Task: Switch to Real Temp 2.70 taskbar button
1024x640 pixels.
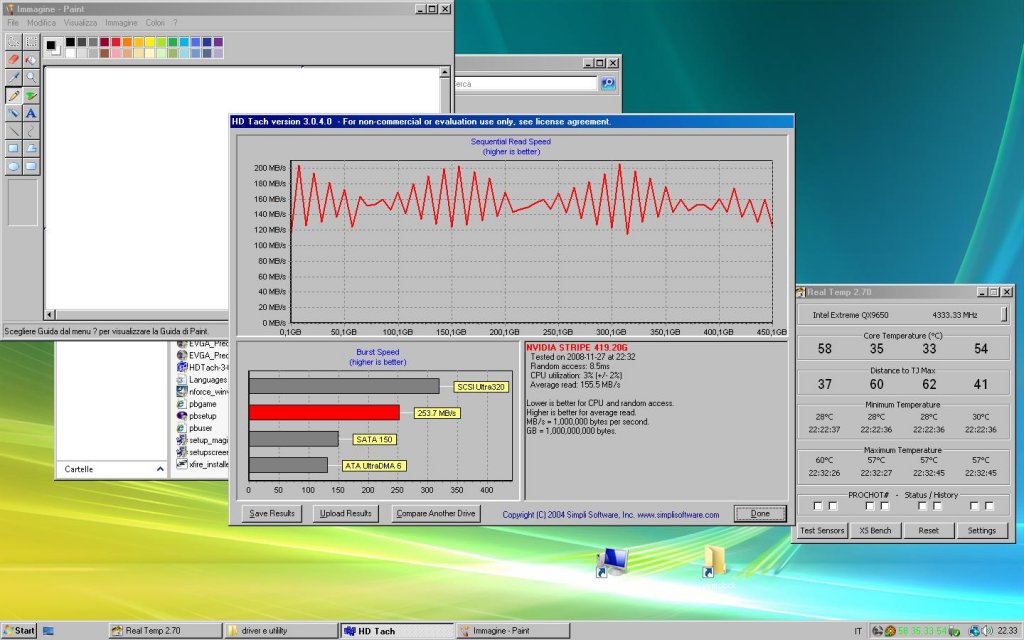Action: pyautogui.click(x=165, y=631)
